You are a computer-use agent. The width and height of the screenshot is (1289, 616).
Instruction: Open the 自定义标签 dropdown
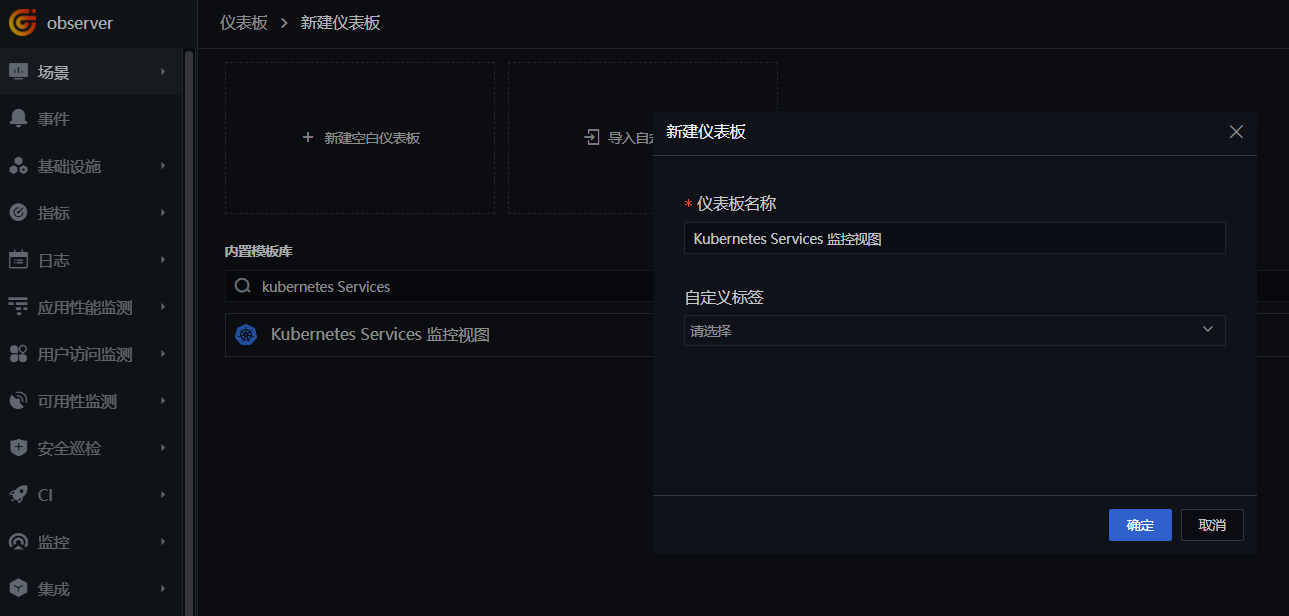pyautogui.click(x=954, y=330)
